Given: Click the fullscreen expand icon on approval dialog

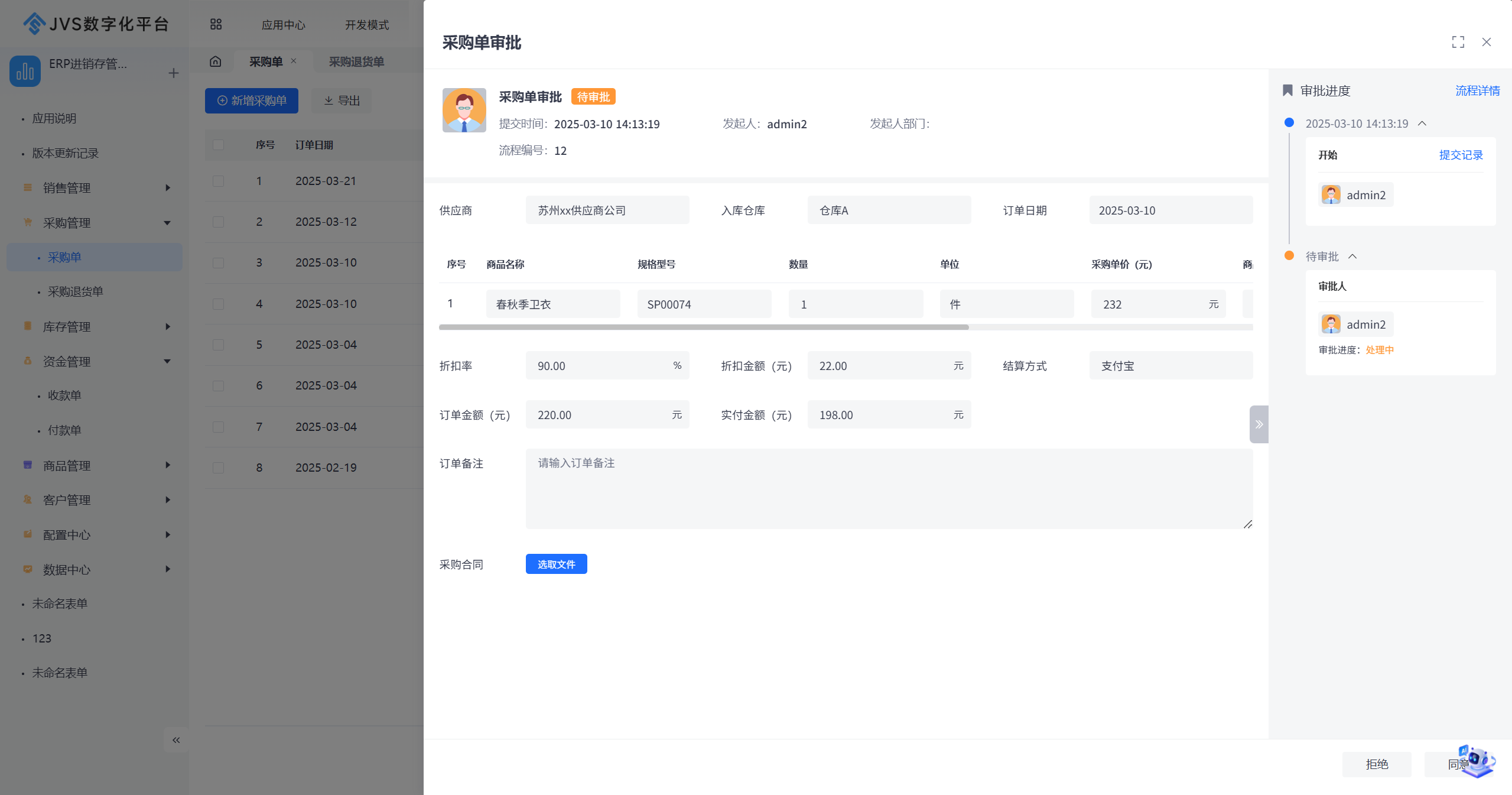Looking at the screenshot, I should click(1457, 42).
